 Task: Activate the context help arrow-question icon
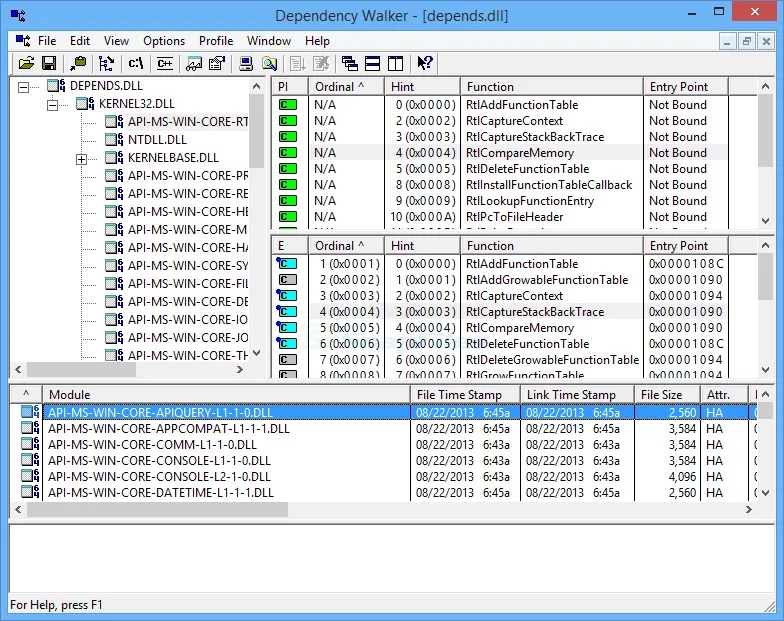(x=424, y=64)
